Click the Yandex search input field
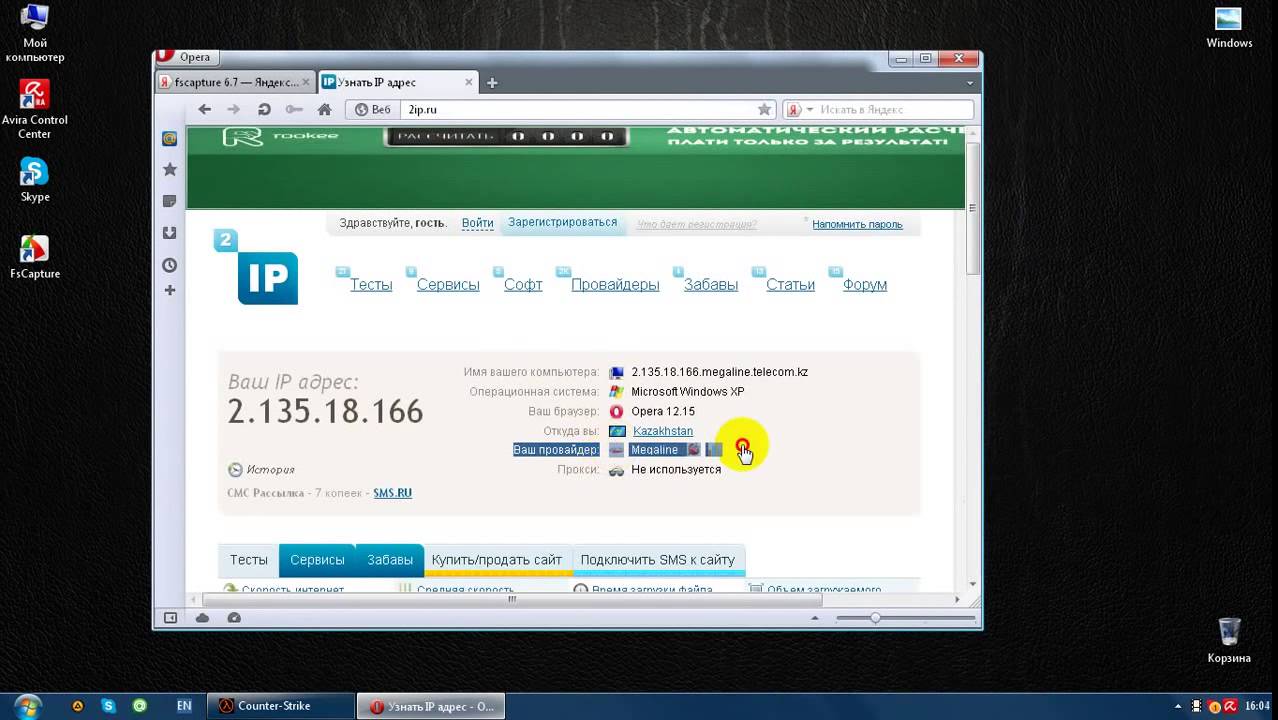Image resolution: width=1278 pixels, height=720 pixels. click(894, 109)
